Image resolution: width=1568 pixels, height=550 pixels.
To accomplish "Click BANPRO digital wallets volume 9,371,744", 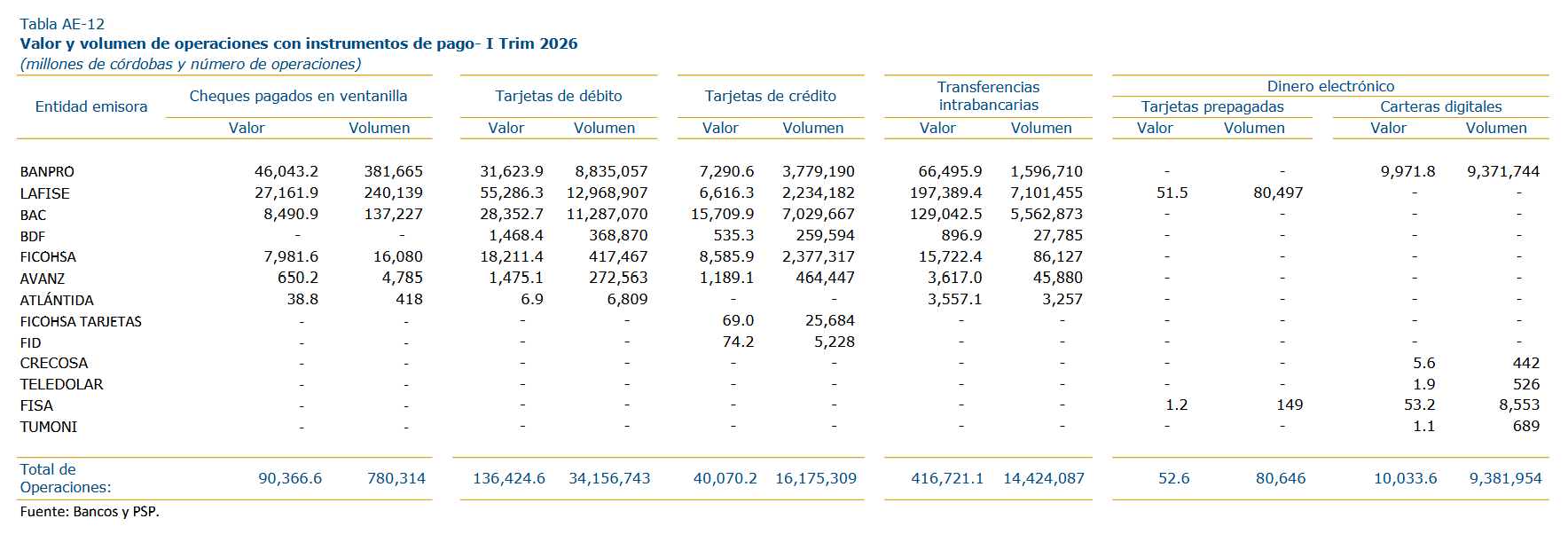I will click(x=1502, y=171).
